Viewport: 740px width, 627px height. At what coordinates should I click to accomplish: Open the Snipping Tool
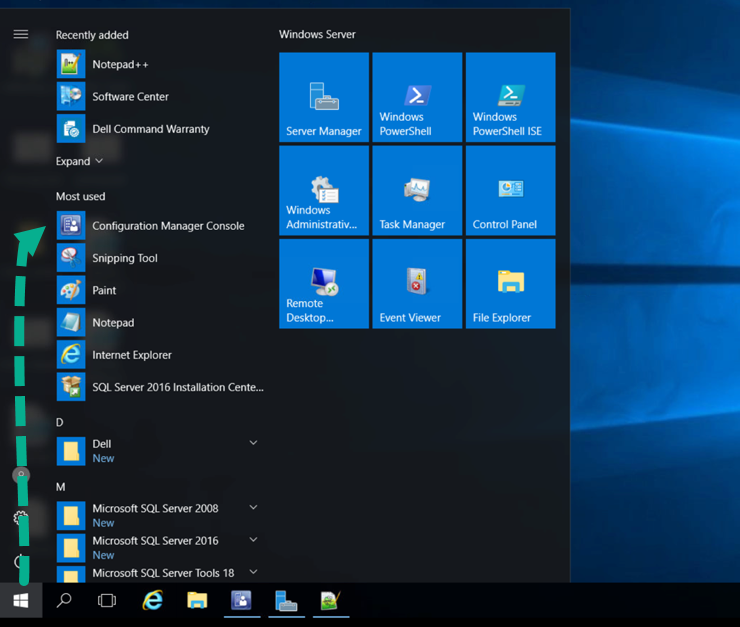160,258
